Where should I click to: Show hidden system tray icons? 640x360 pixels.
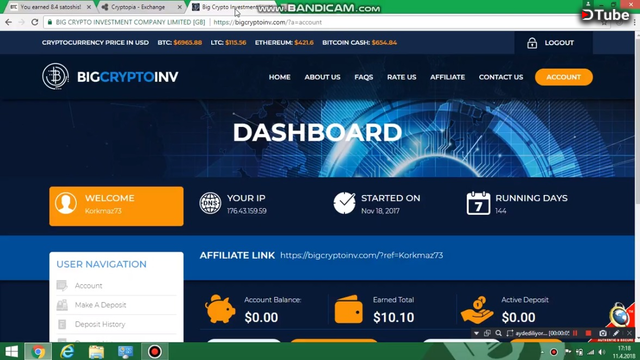coord(542,352)
